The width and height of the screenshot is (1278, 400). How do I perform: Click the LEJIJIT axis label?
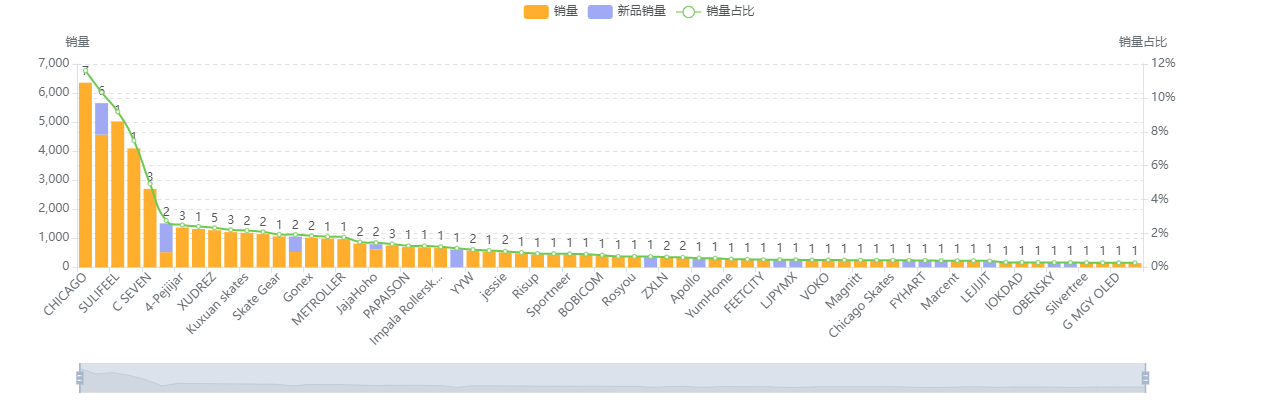975,288
